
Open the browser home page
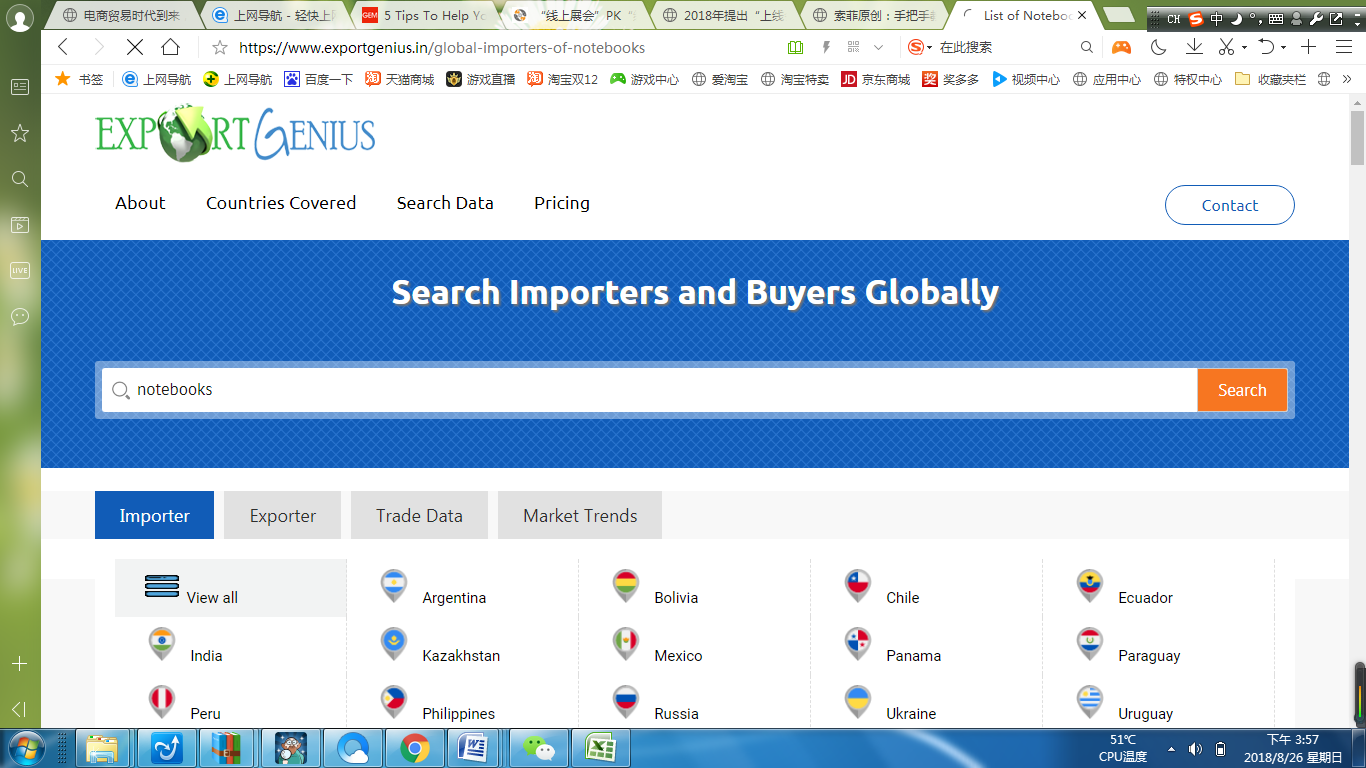tap(171, 47)
